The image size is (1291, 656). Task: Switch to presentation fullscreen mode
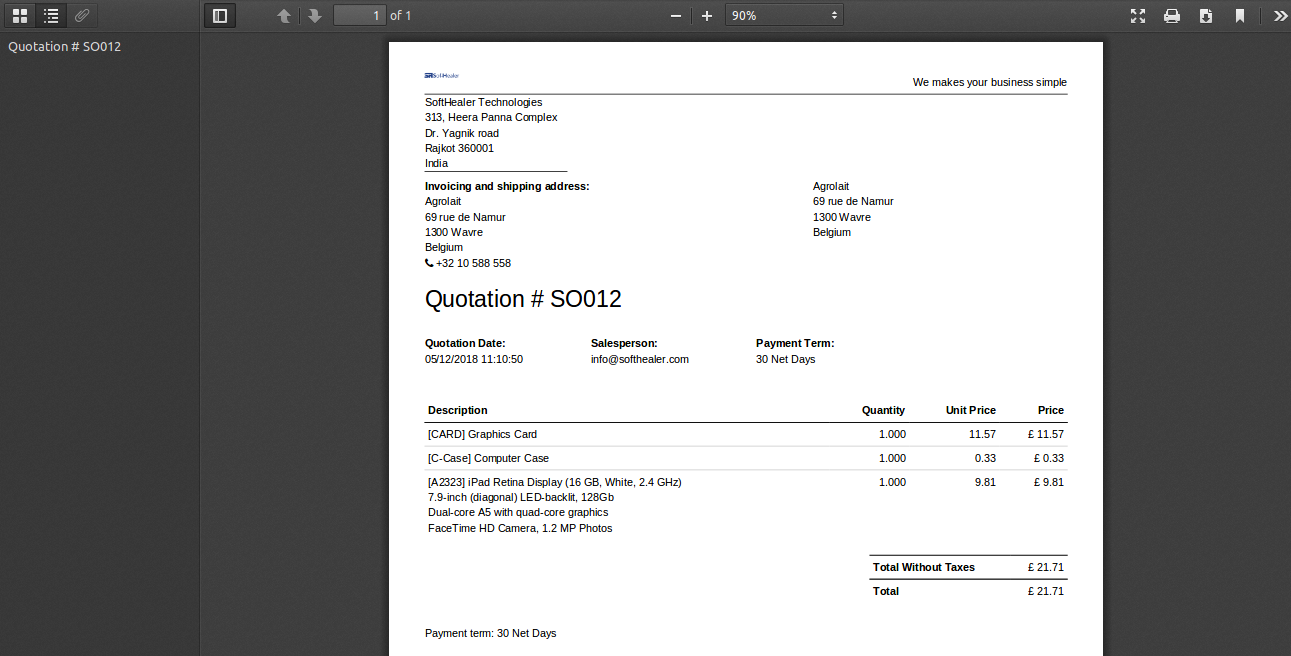pos(1138,15)
